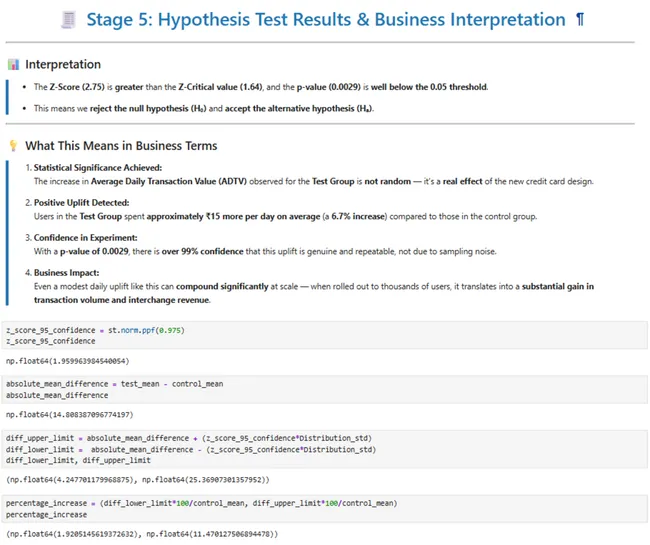Click output np.float64(1.959963984540054)
The height and width of the screenshot is (545, 650).
click(68, 361)
